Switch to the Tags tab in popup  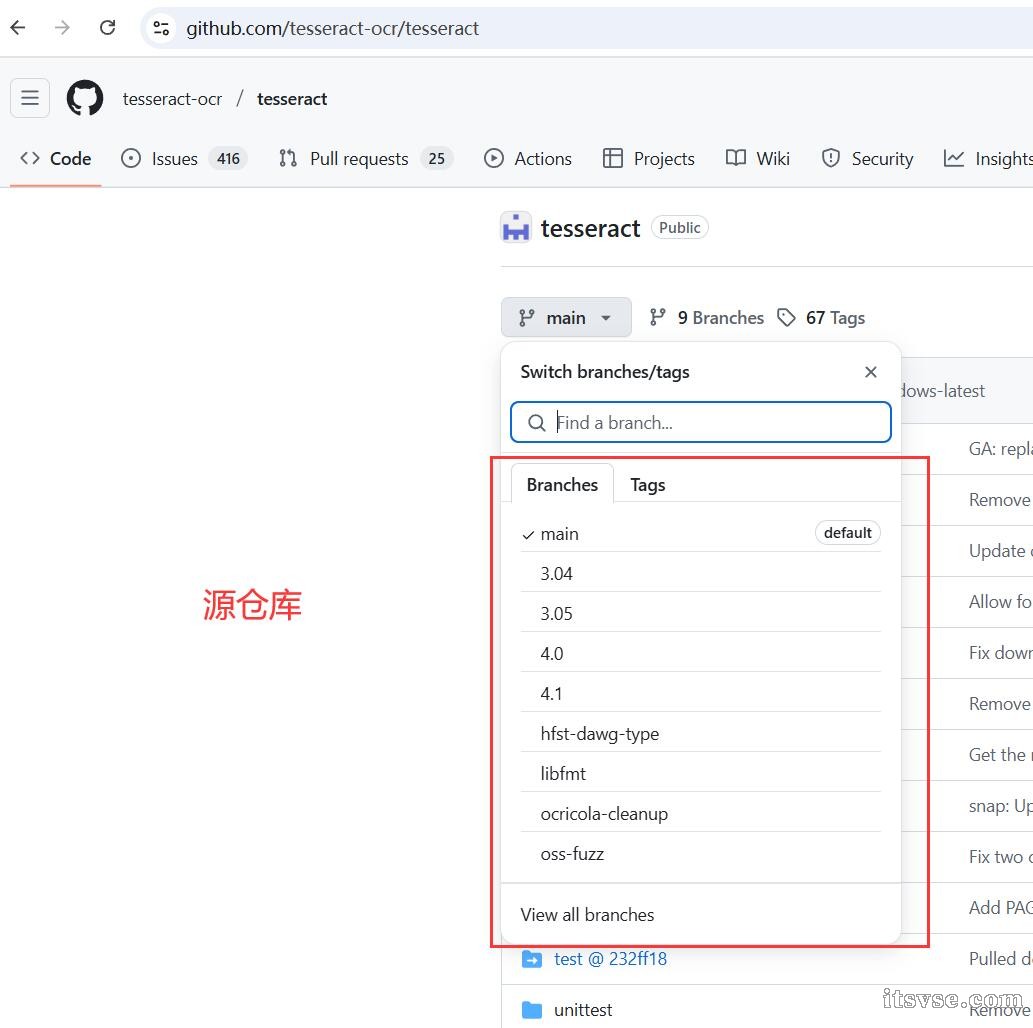pyautogui.click(x=647, y=484)
